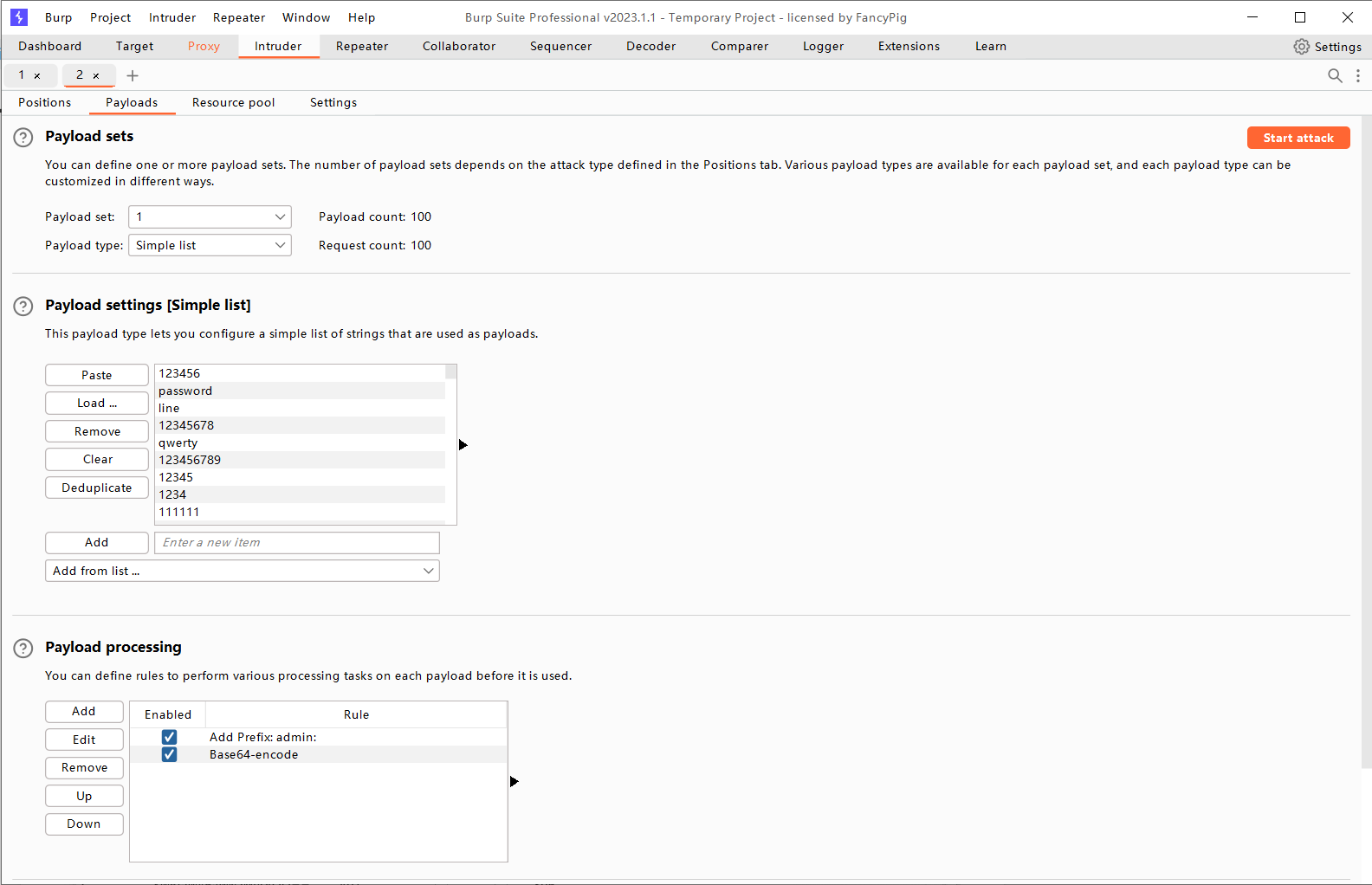Switch to the Collaborator tab
This screenshot has height=885, width=1372.
459,47
